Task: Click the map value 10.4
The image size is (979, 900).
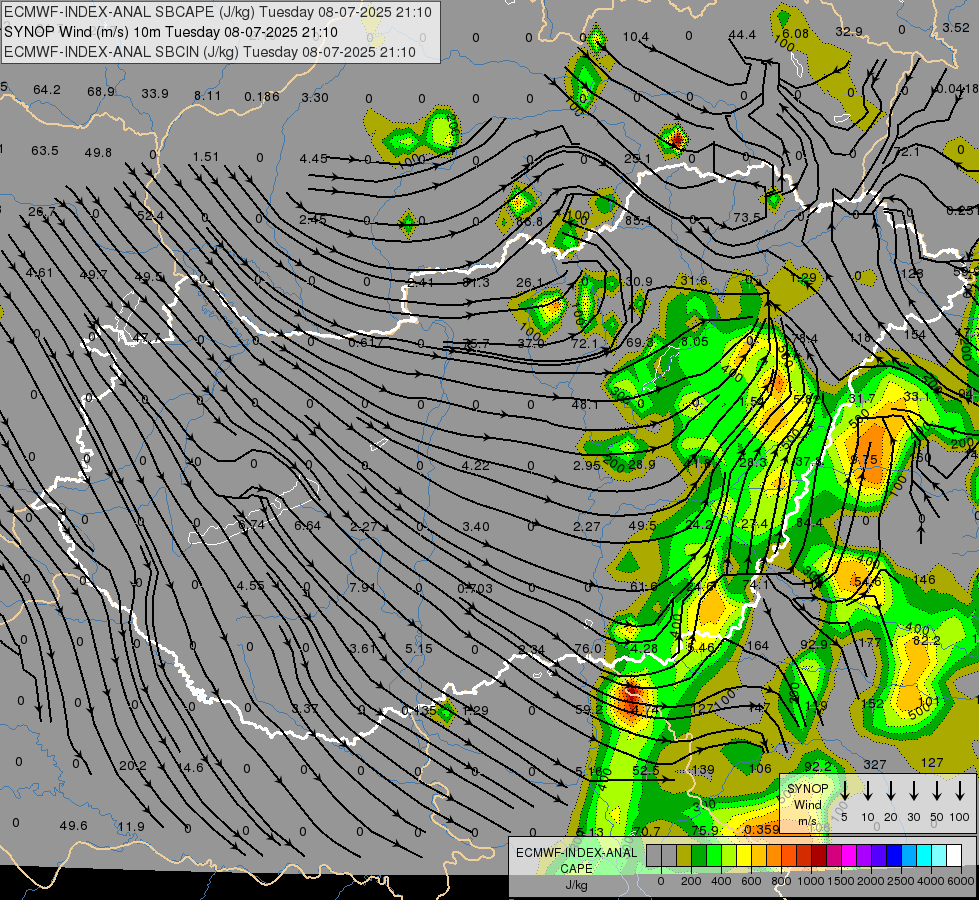Action: tap(636, 37)
